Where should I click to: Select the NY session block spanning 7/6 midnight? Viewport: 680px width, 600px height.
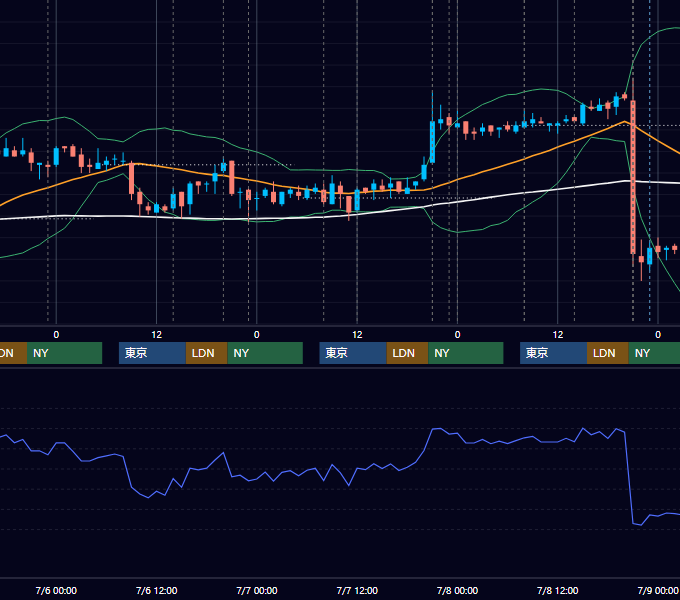tap(64, 353)
